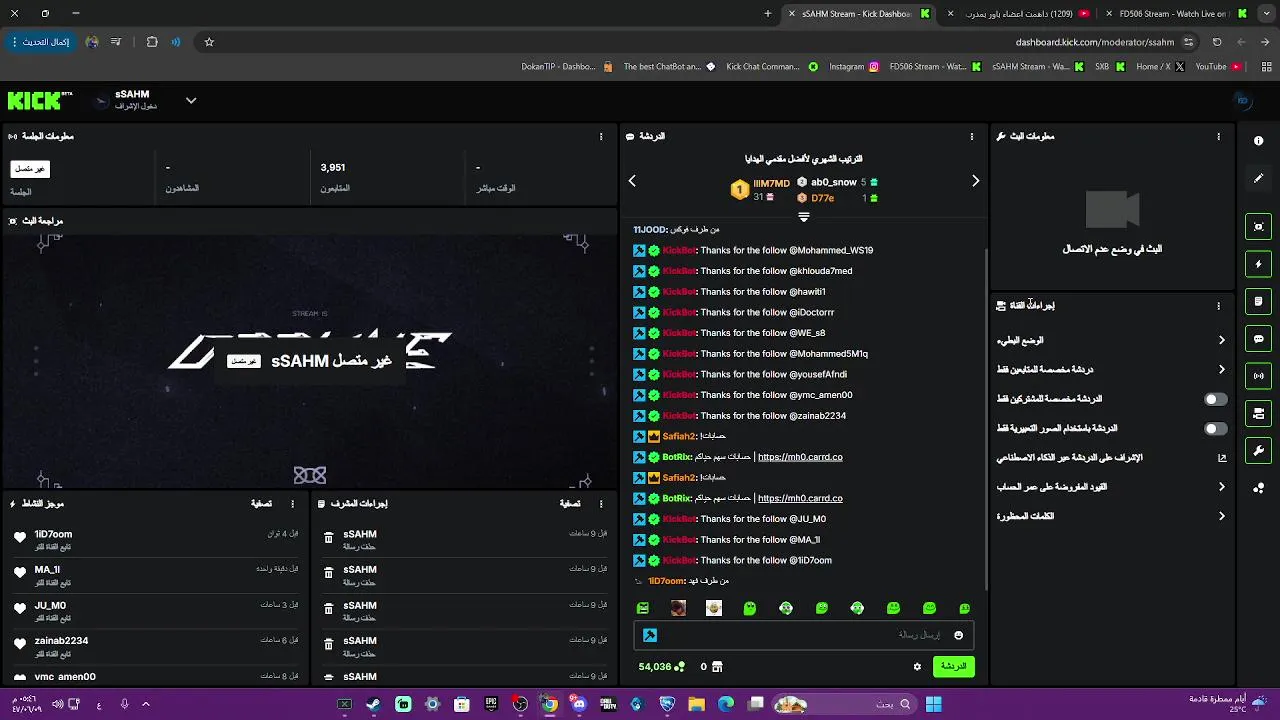Switch to YouTube tab with 1209 notifications
This screenshot has width=1280, height=720.
(x=1020, y=14)
